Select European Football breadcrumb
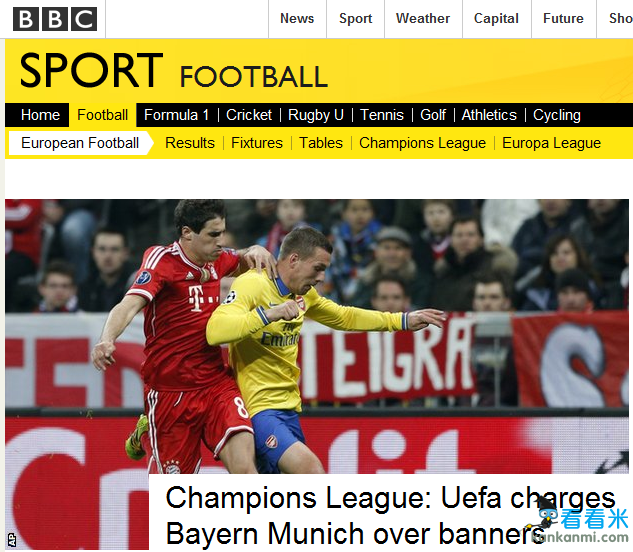The height and width of the screenshot is (552, 633). click(80, 143)
